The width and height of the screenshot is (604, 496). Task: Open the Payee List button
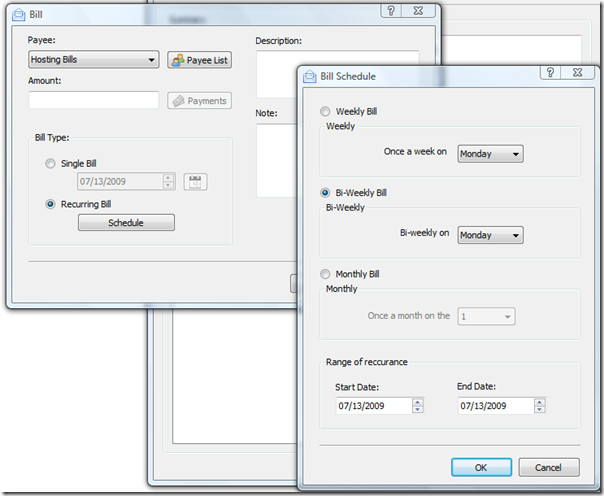coord(200,60)
